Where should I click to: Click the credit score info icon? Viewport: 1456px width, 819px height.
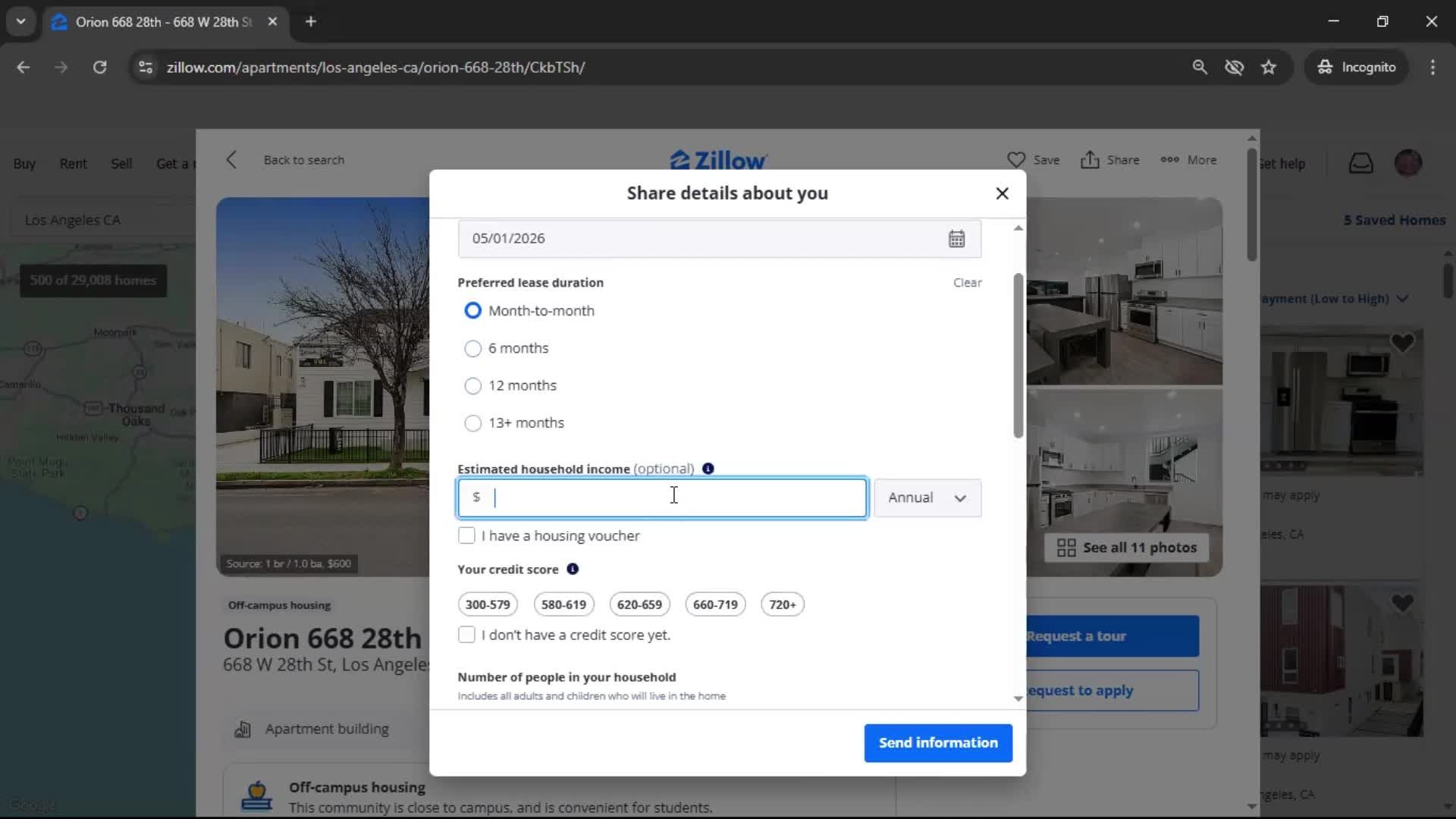point(573,569)
